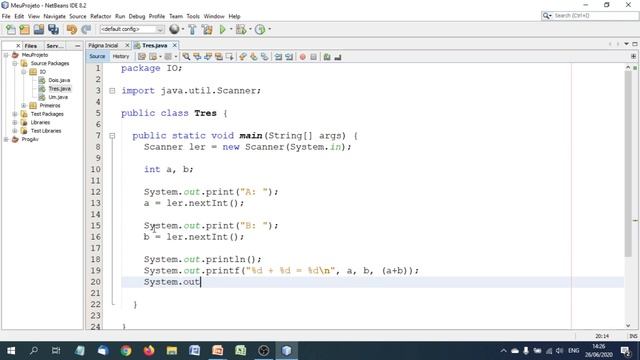Image resolution: width=640 pixels, height=360 pixels.
Task: Open dropdown arrow next to Profile icon
Action: click(x=269, y=29)
